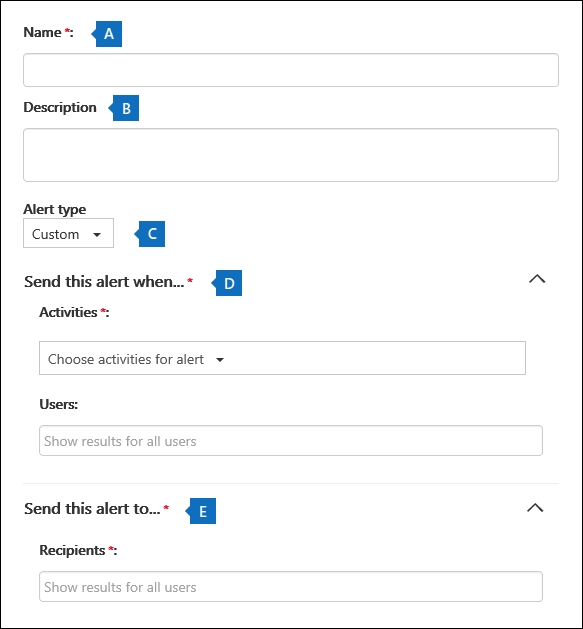Viewport: 583px width, 629px height.
Task: Click the blue callout marker C
Action: pyautogui.click(x=150, y=234)
